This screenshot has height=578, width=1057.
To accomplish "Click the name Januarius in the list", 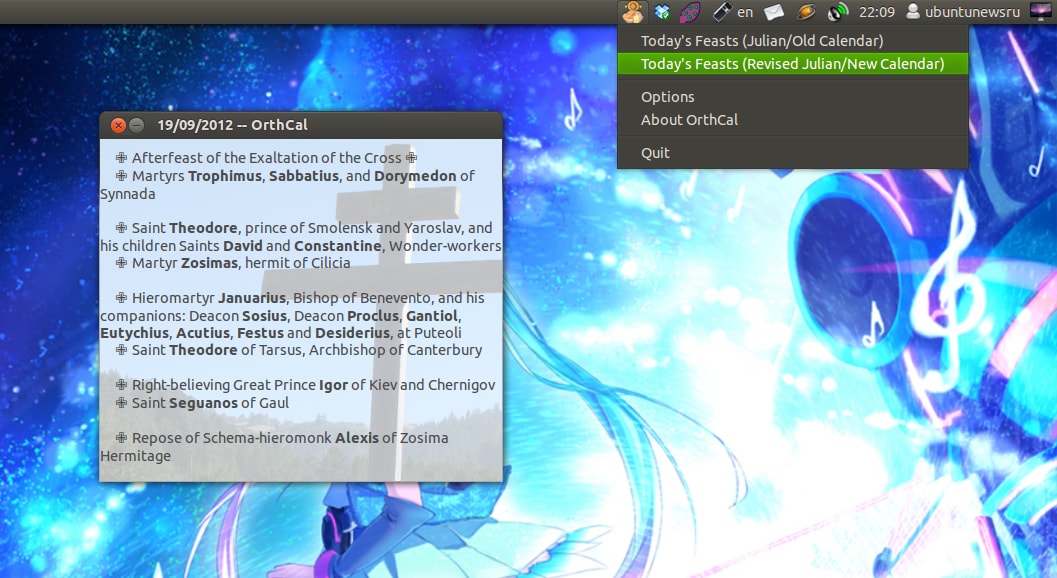I will (252, 298).
